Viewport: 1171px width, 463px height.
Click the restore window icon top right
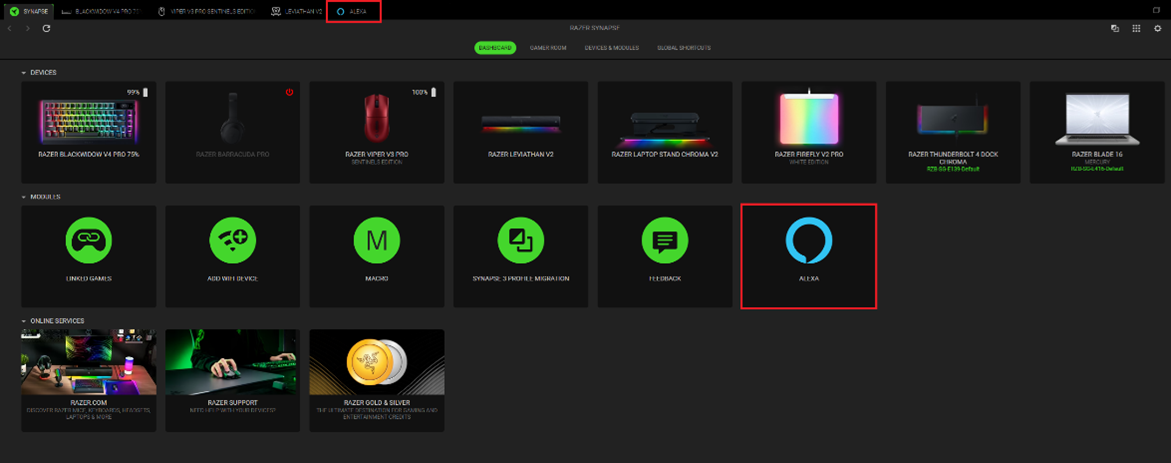tap(1157, 10)
